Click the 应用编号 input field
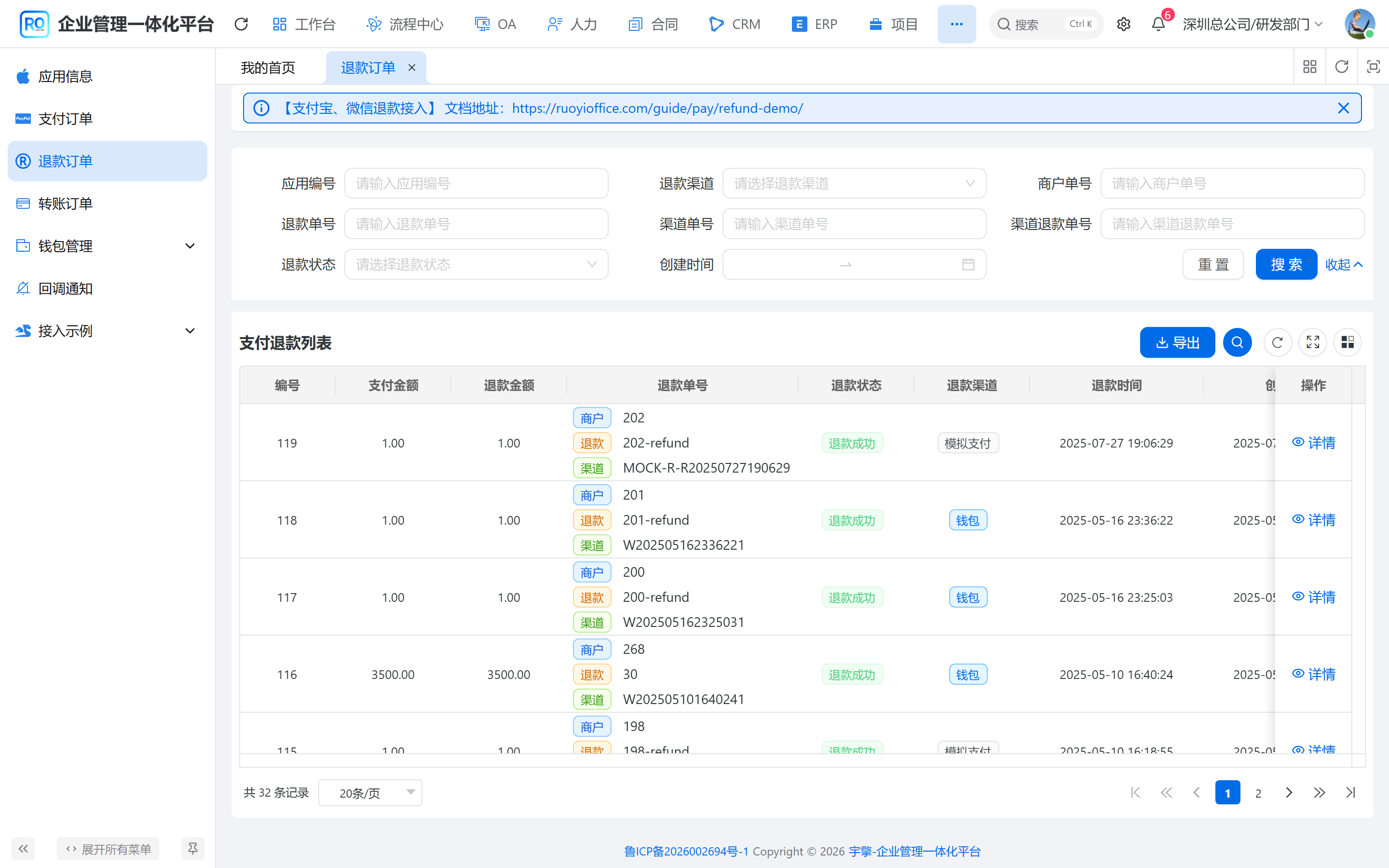This screenshot has height=868, width=1389. (x=476, y=184)
